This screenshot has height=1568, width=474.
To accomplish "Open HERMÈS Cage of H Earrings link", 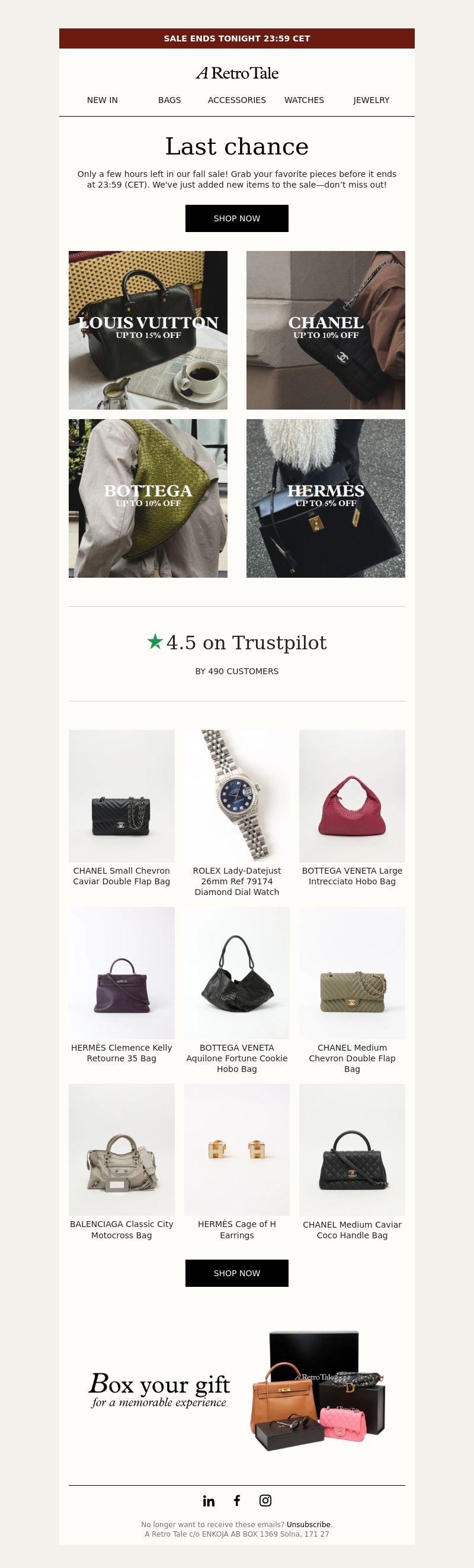I will (x=237, y=1229).
